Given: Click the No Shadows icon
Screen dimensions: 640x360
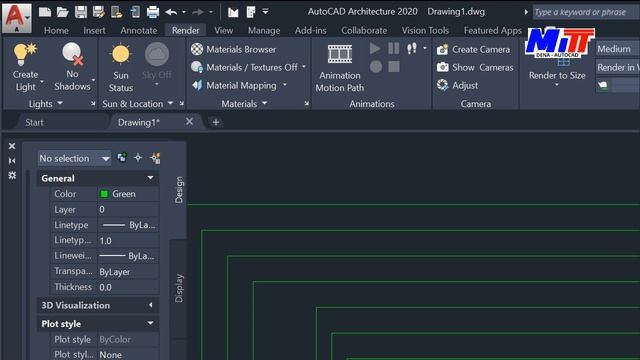Looking at the screenshot, I should point(72,54).
